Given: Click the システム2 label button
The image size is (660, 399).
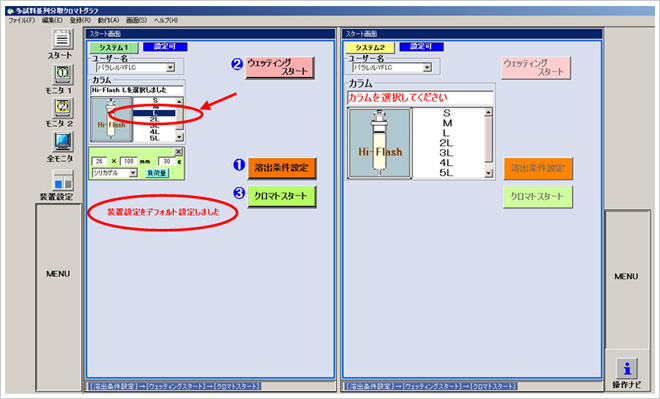Looking at the screenshot, I should coord(370,48).
